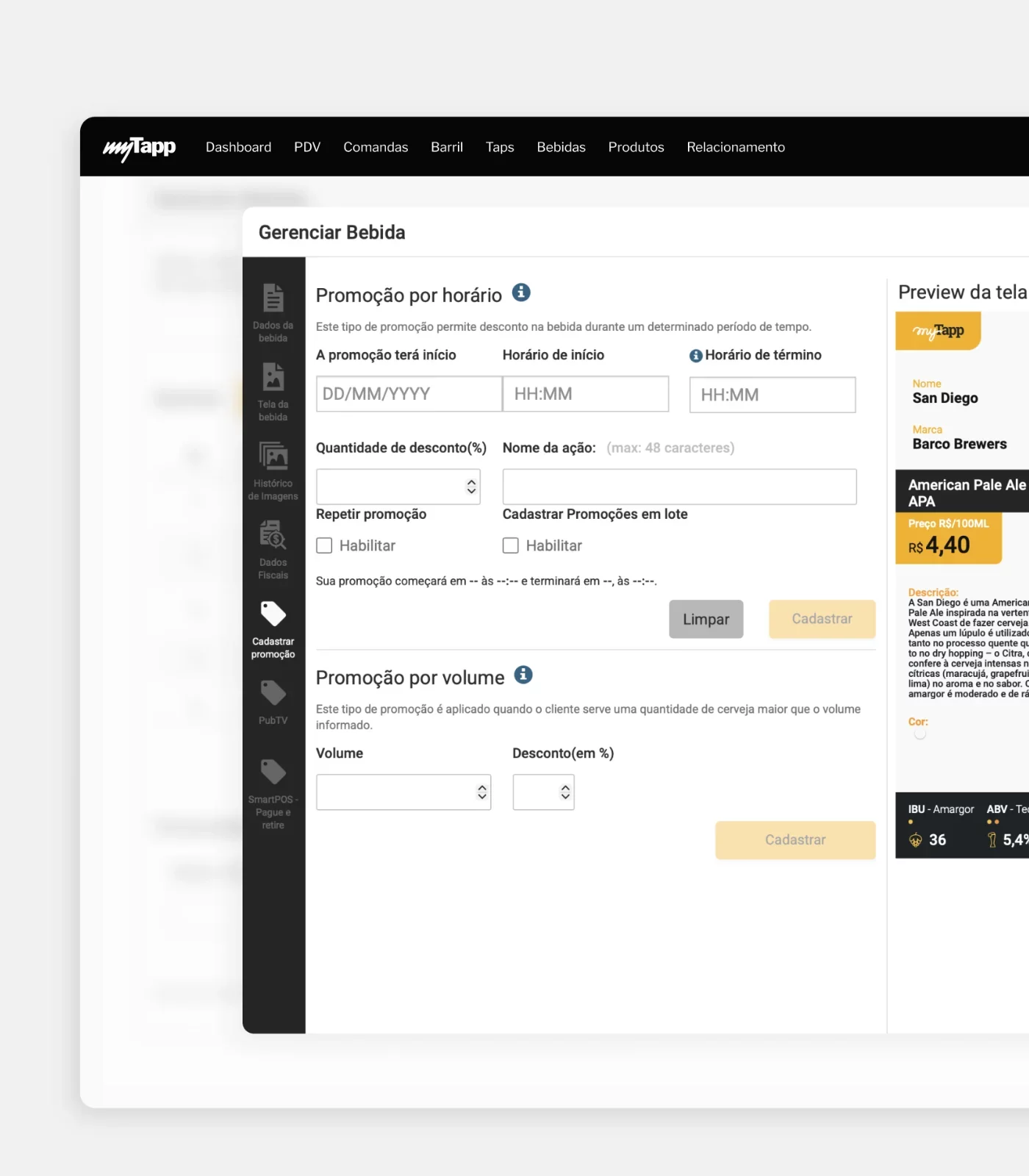Click info icon beside Horário de término

[696, 356]
